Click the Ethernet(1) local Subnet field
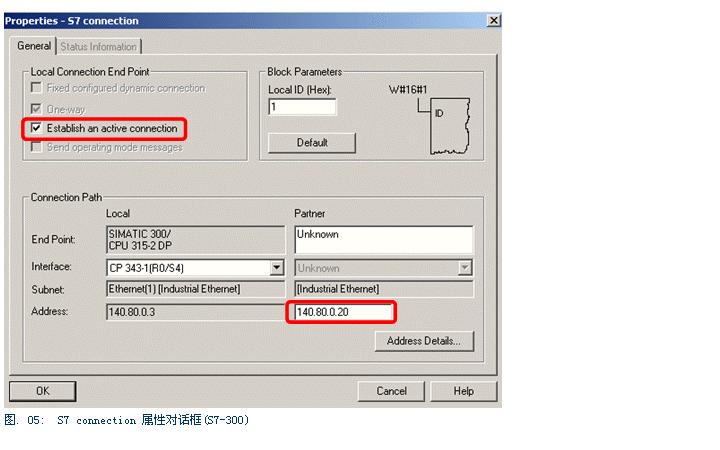 196,289
